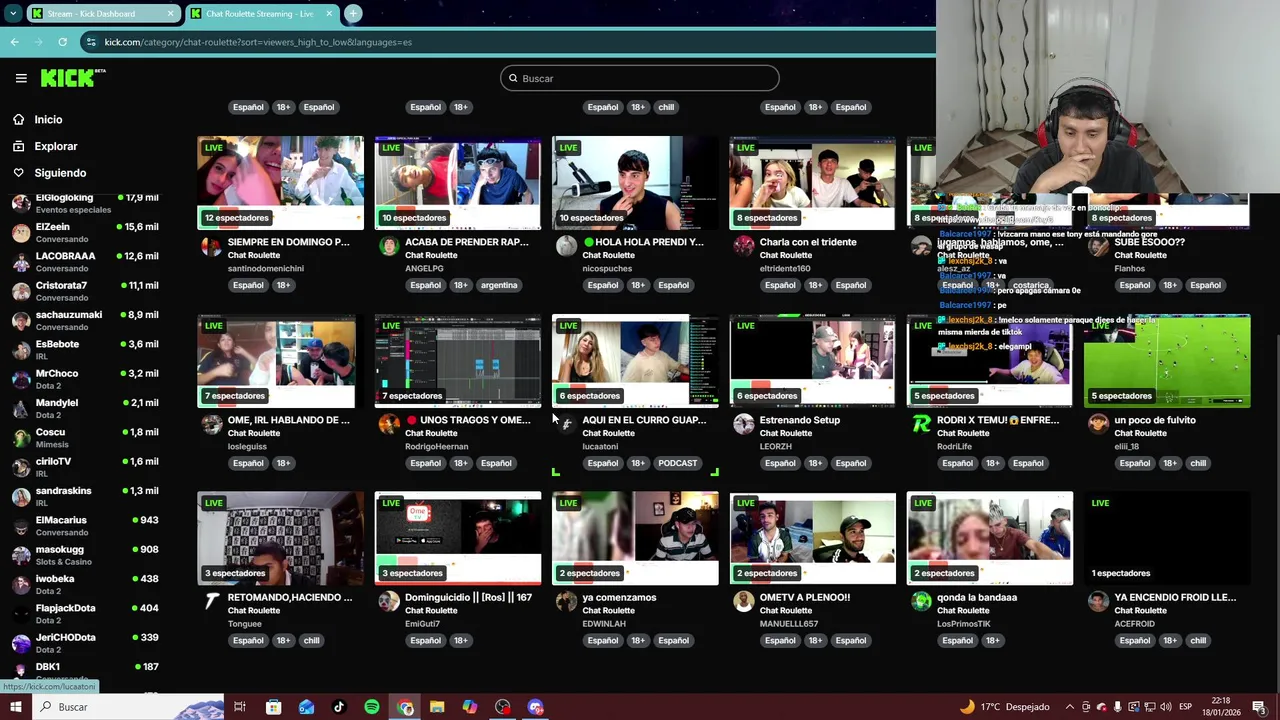The width and height of the screenshot is (1280, 720).
Task: Open Task View from taskbar
Action: click(x=240, y=707)
